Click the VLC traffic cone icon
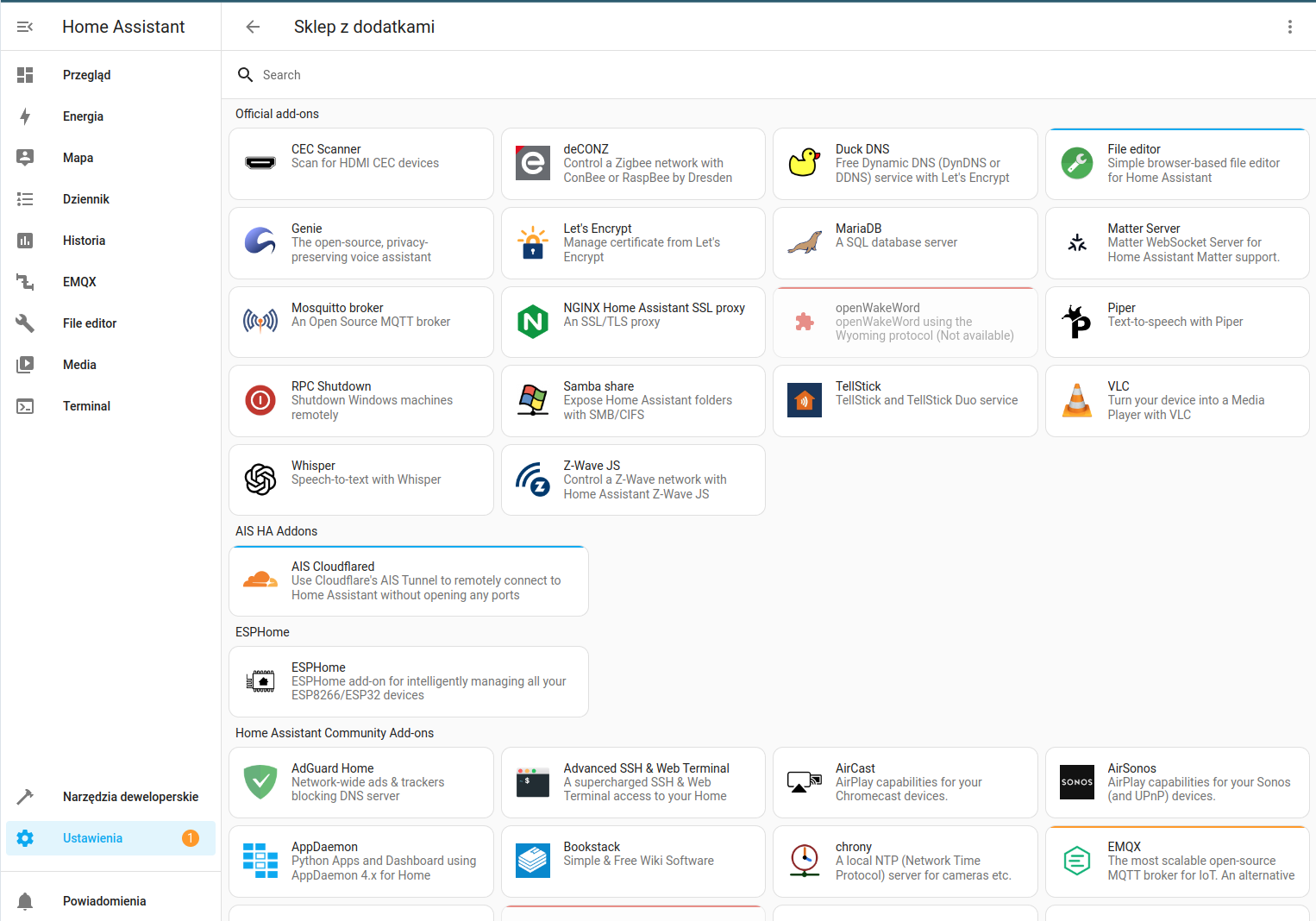This screenshot has height=921, width=1316. [1077, 400]
